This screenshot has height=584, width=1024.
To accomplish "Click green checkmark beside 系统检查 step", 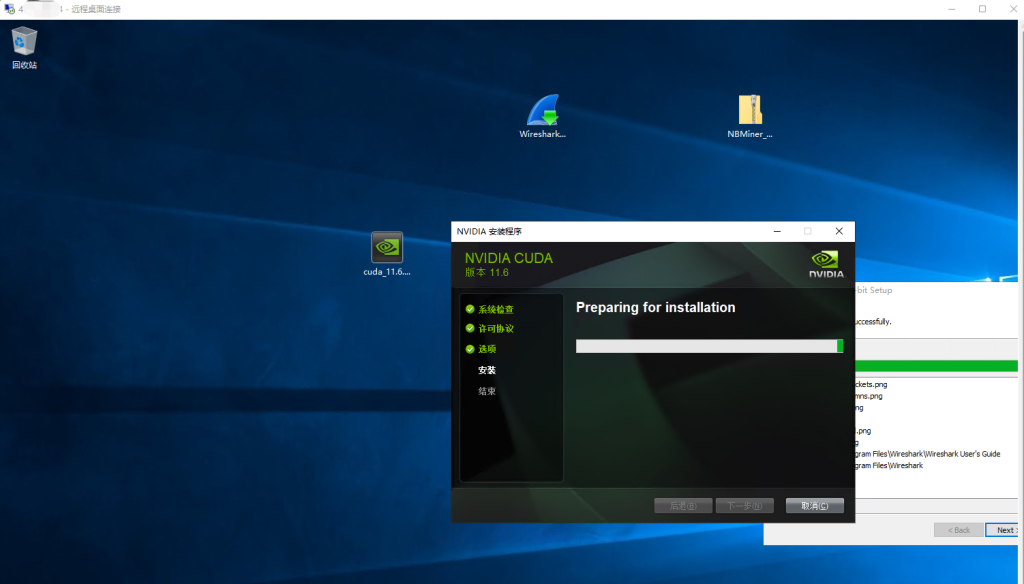I will [470, 309].
